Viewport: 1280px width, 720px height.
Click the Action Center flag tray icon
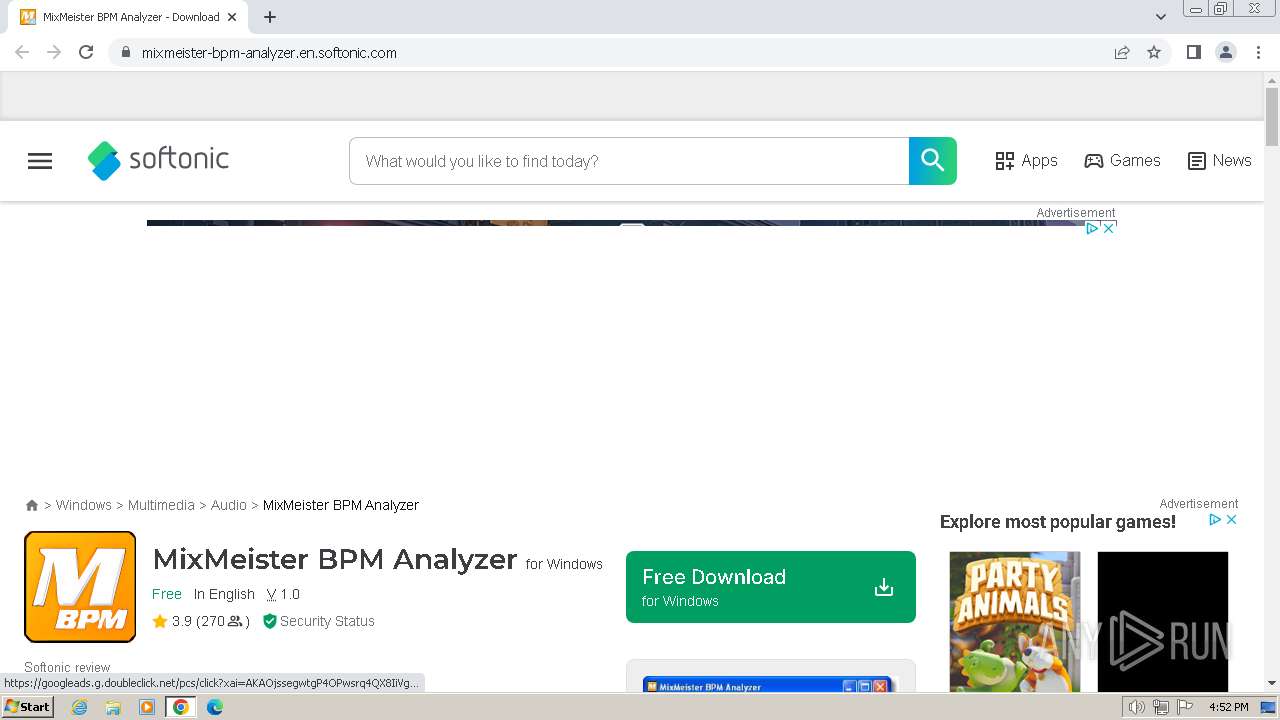1185,707
